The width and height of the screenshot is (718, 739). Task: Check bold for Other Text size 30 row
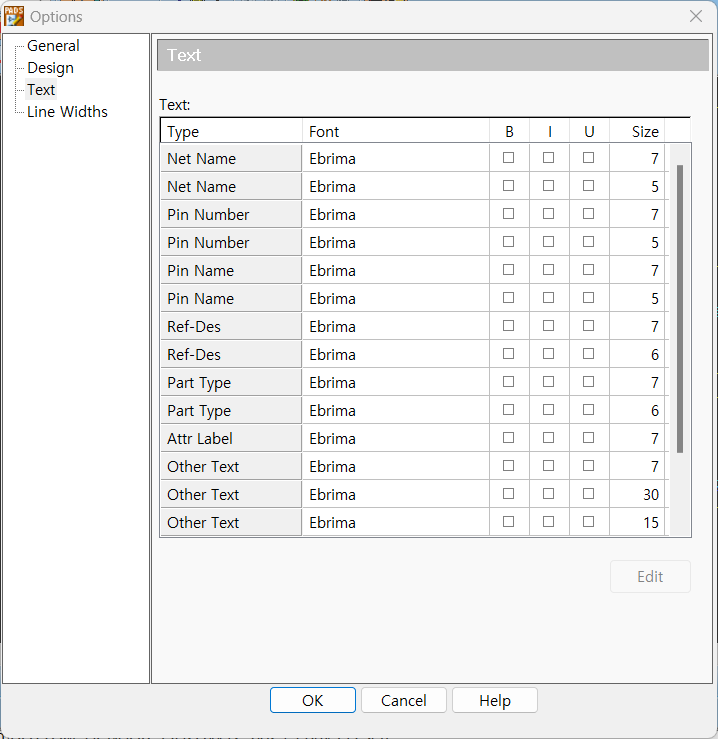pyautogui.click(x=508, y=494)
